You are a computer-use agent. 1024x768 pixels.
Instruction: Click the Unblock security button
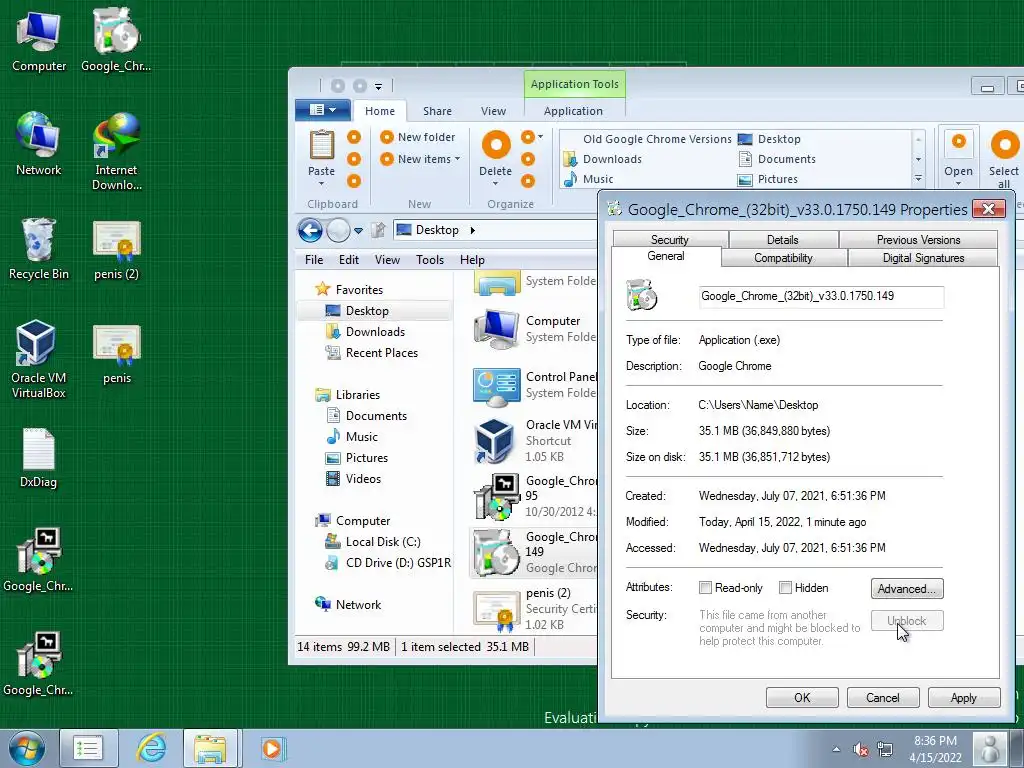[907, 620]
